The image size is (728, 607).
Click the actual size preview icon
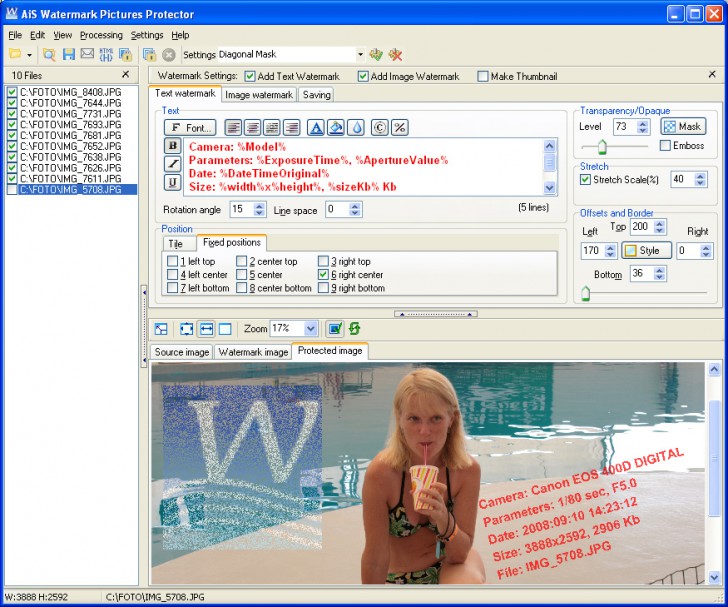[225, 329]
